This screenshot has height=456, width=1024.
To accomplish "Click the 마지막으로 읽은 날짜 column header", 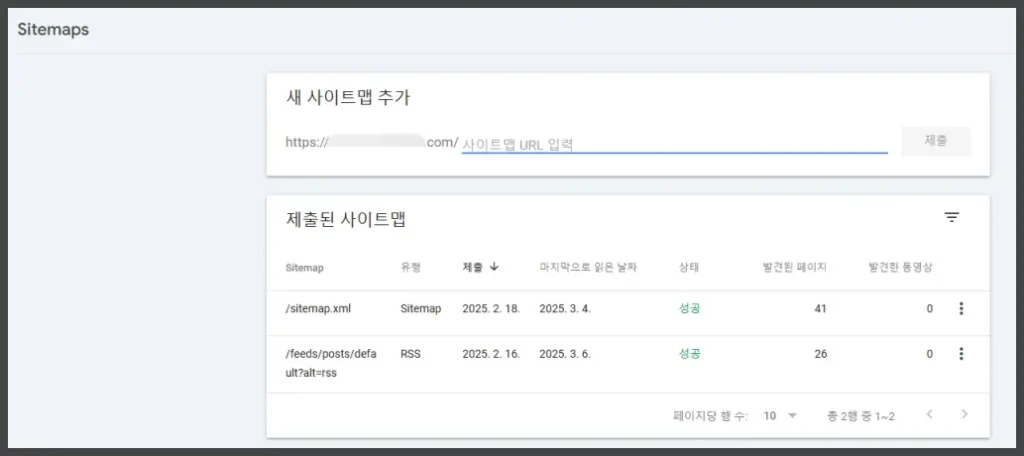I will [588, 267].
